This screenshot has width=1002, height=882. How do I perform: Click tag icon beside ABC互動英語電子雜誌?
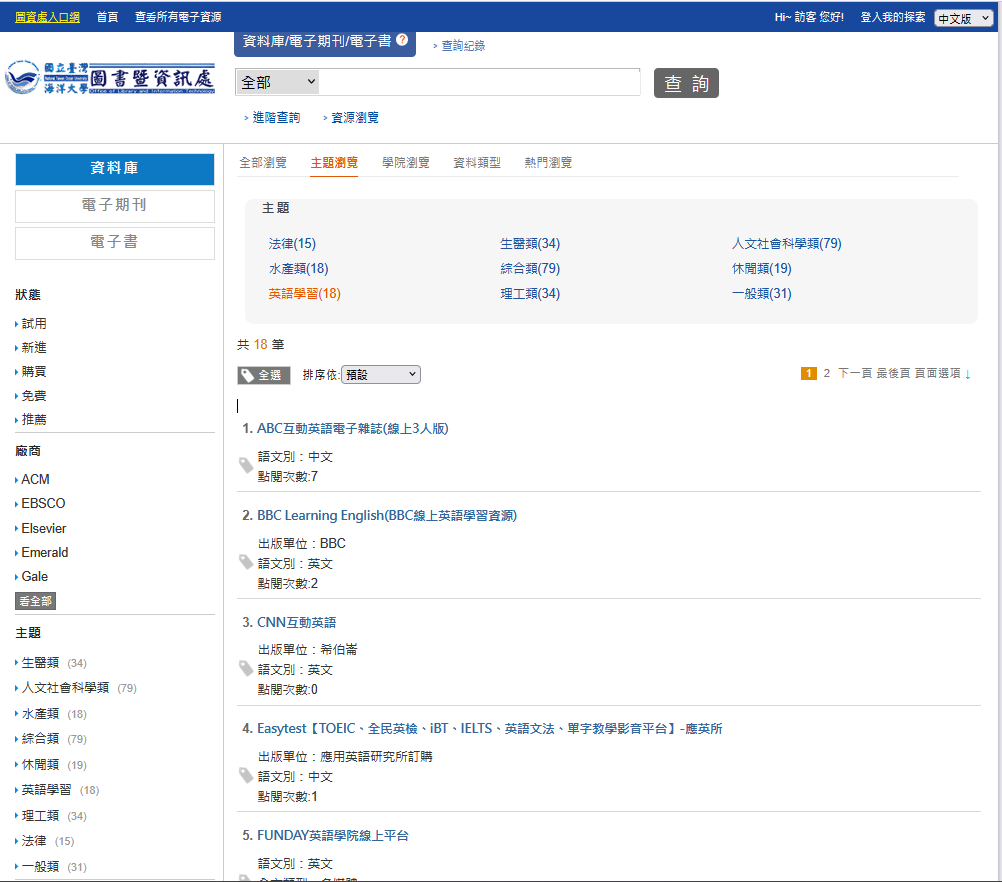point(245,465)
